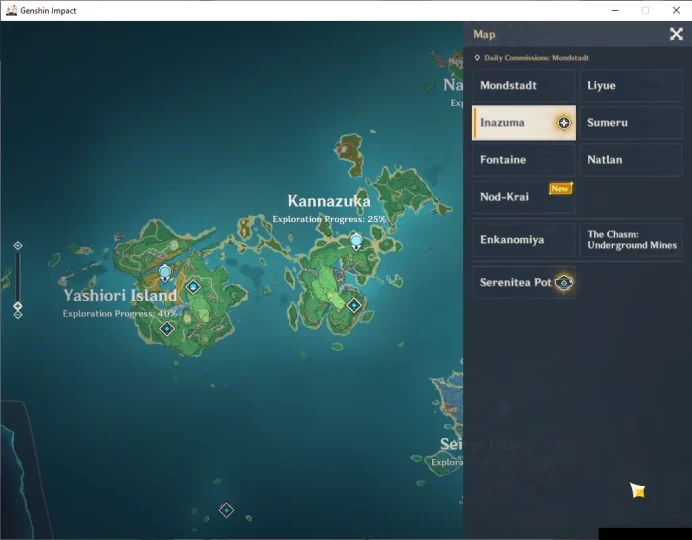This screenshot has height=540, width=692.
Task: Click the highlighted Inazuma region button
Action: click(x=524, y=123)
